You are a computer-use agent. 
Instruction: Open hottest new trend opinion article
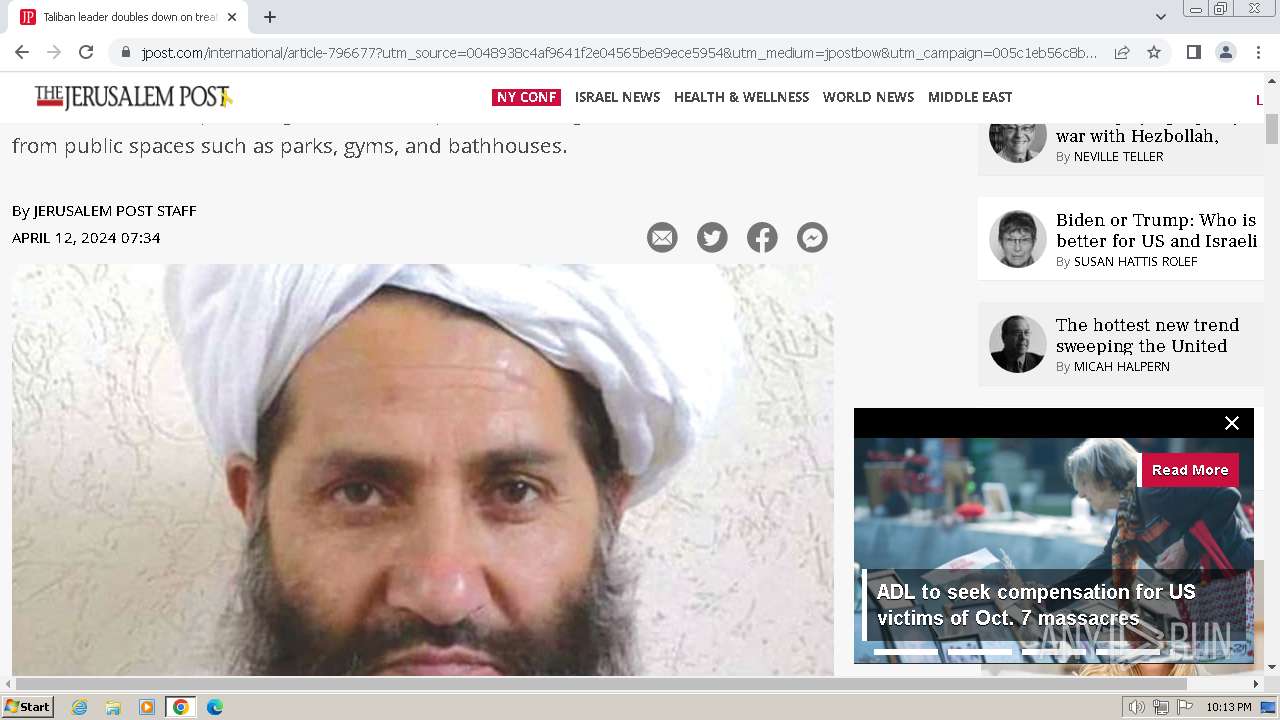(1147, 335)
